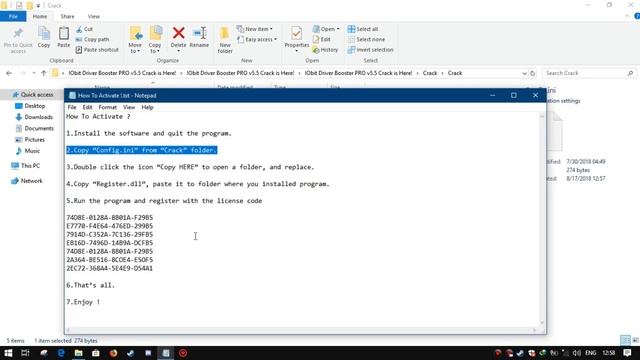Click highlighted line about Config.ini
640x360 pixels.
coord(142,150)
